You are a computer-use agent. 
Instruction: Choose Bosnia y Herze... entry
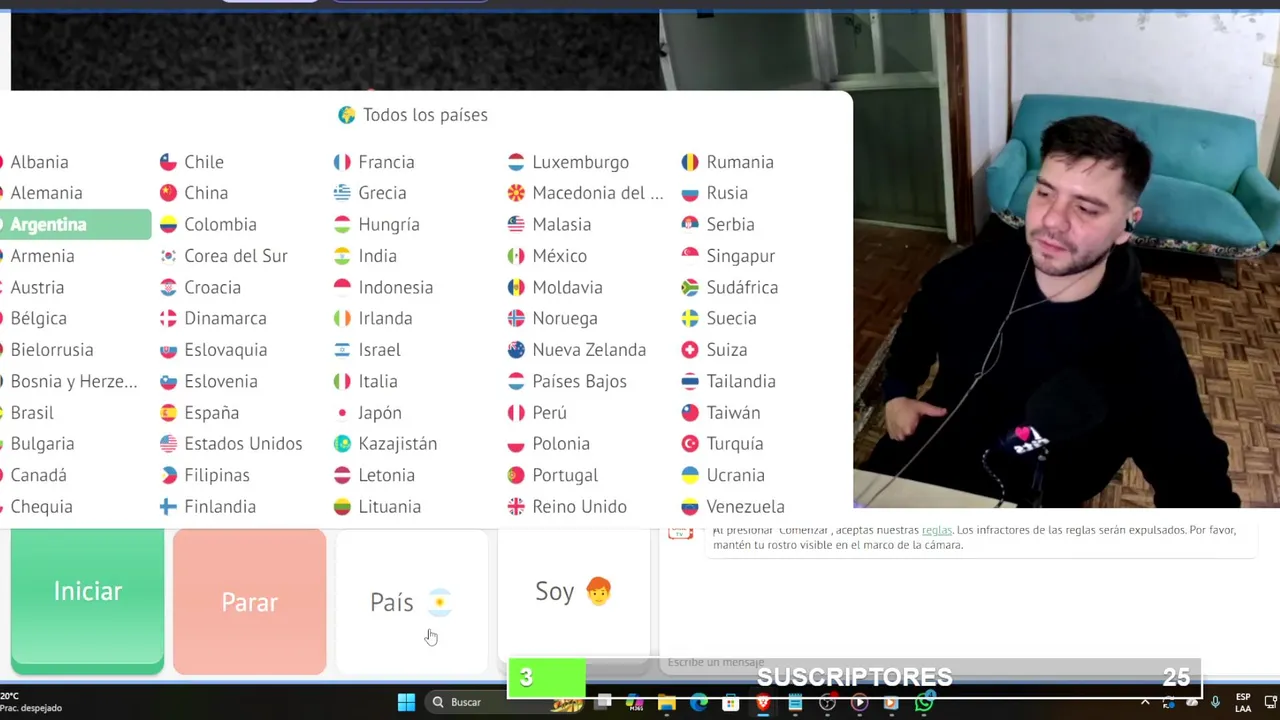click(74, 381)
